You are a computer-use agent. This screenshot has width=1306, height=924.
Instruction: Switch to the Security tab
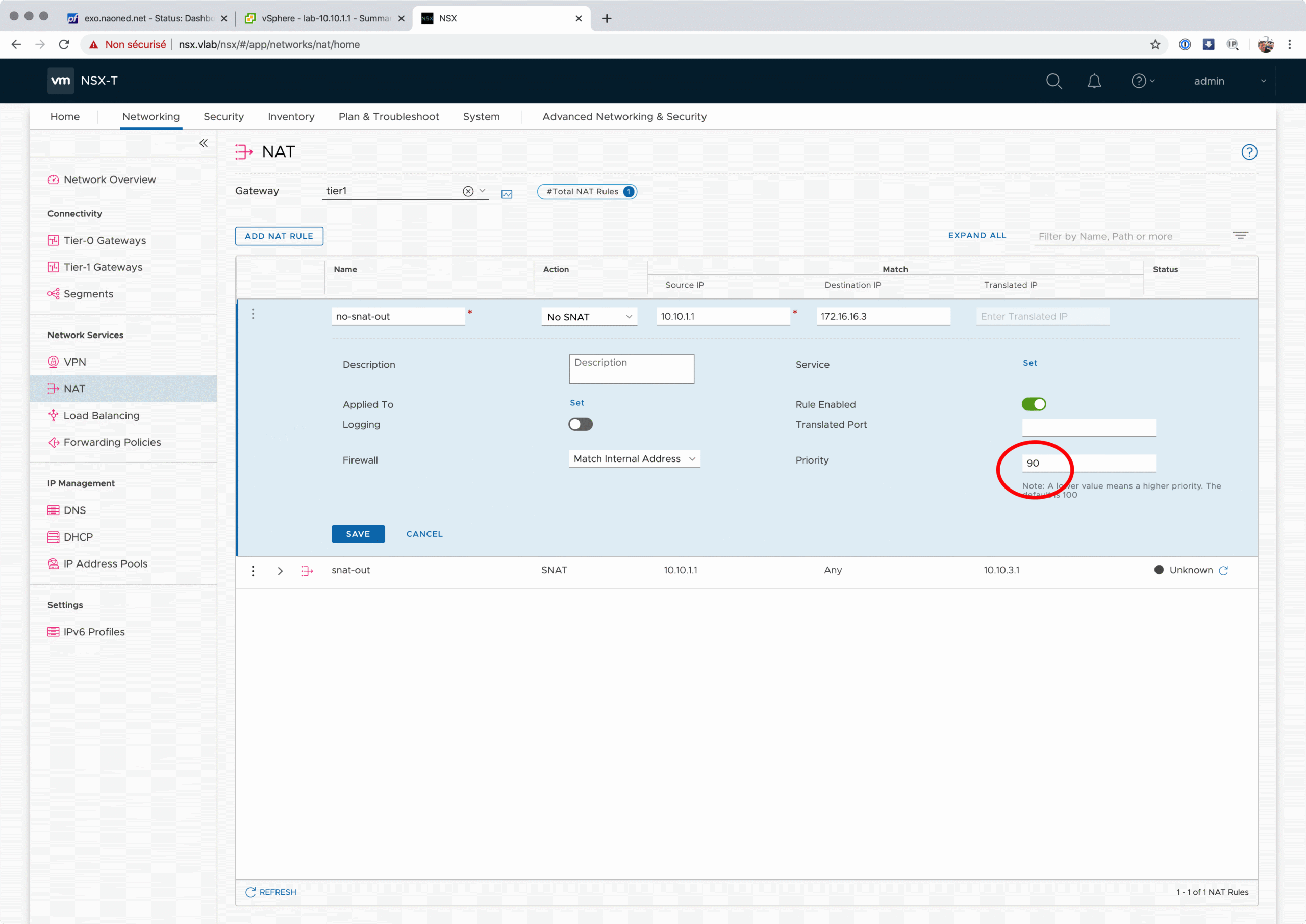click(x=223, y=116)
